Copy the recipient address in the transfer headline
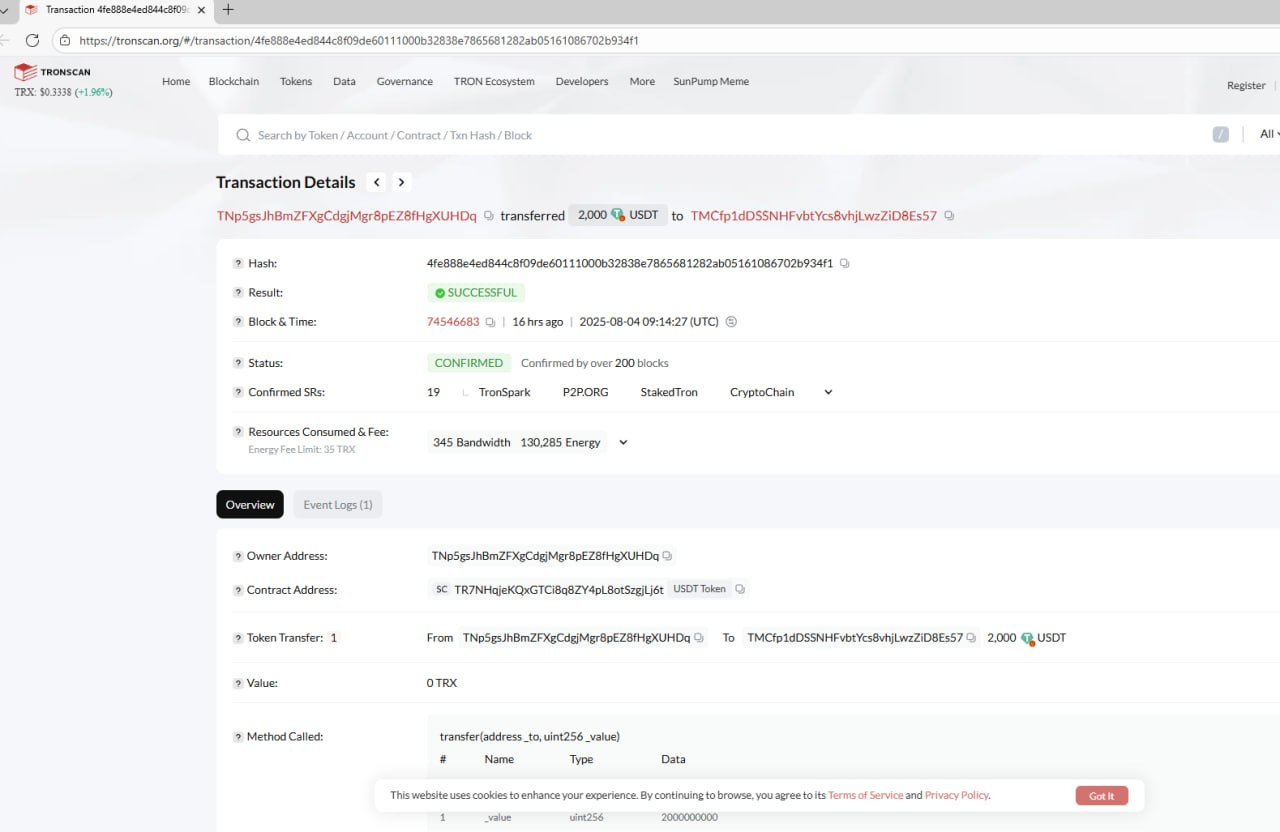 pos(949,216)
